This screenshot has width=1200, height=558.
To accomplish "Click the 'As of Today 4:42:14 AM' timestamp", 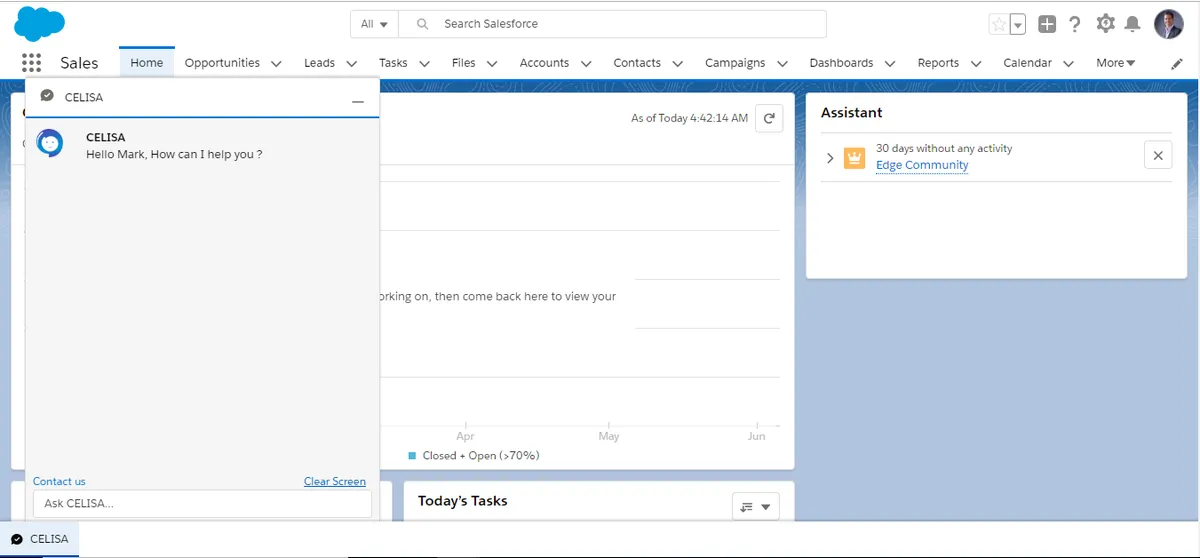I will pyautogui.click(x=689, y=118).
